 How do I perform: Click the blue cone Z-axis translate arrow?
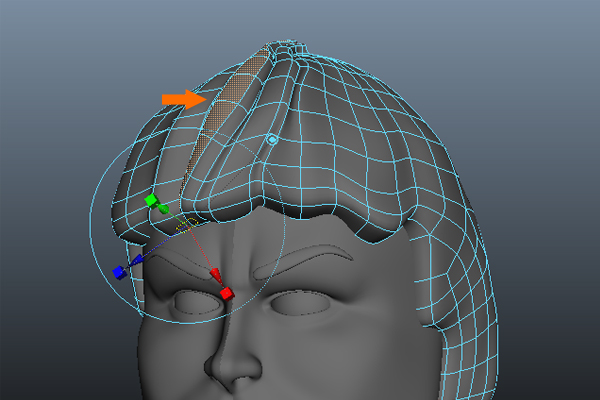136,260
